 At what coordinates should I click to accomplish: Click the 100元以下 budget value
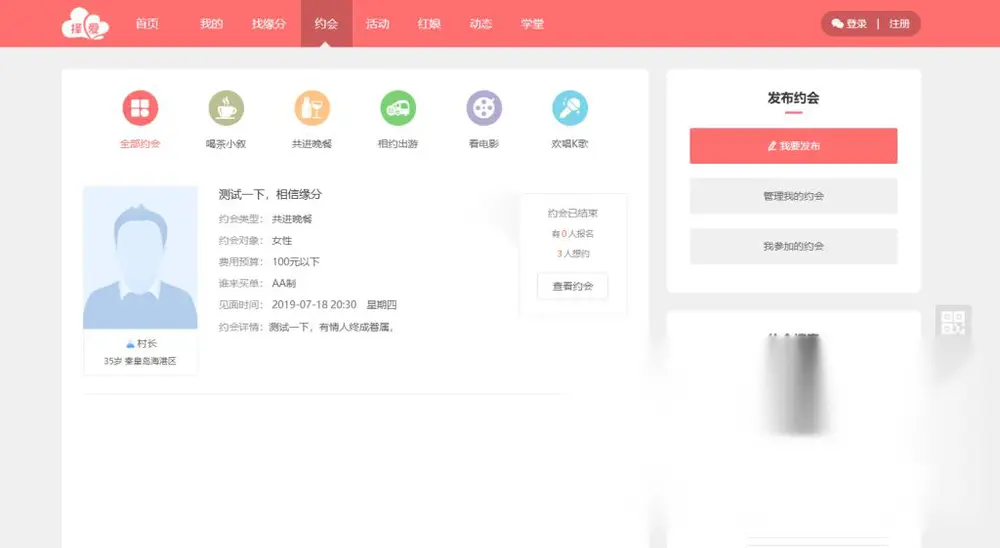pos(296,262)
